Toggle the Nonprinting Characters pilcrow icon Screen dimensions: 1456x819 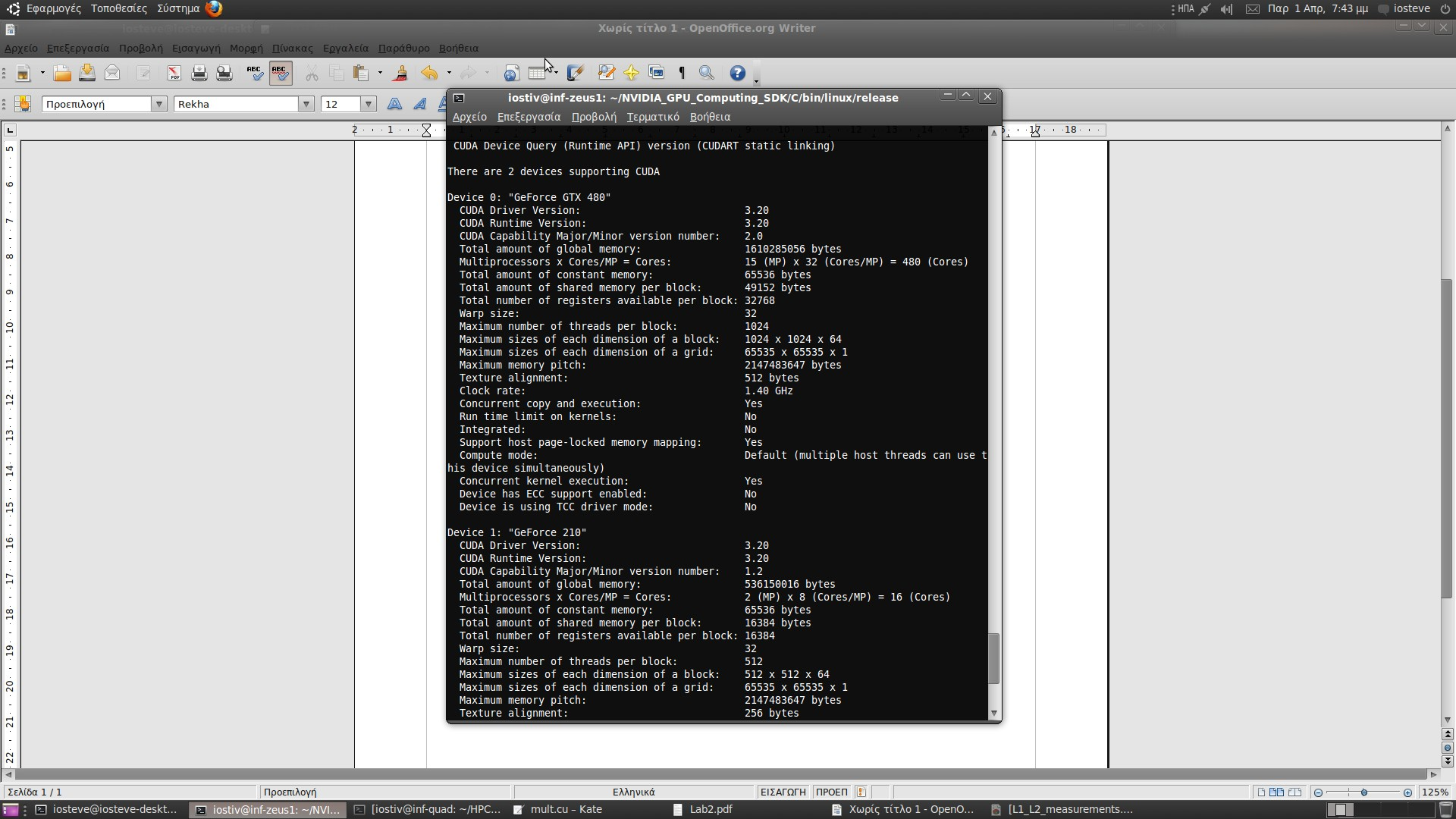(x=682, y=73)
